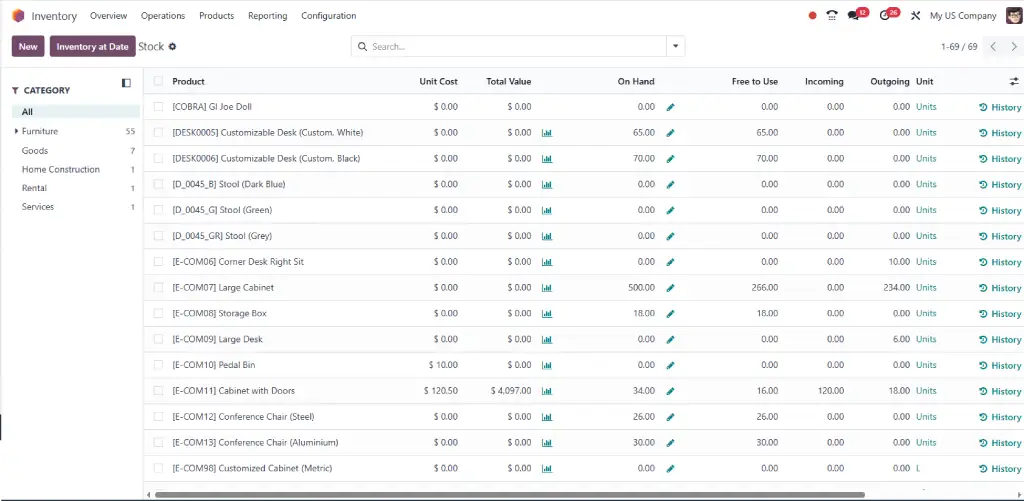This screenshot has width=1024, height=501.
Task: Click the Inventory at Date button
Action: [x=92, y=47]
